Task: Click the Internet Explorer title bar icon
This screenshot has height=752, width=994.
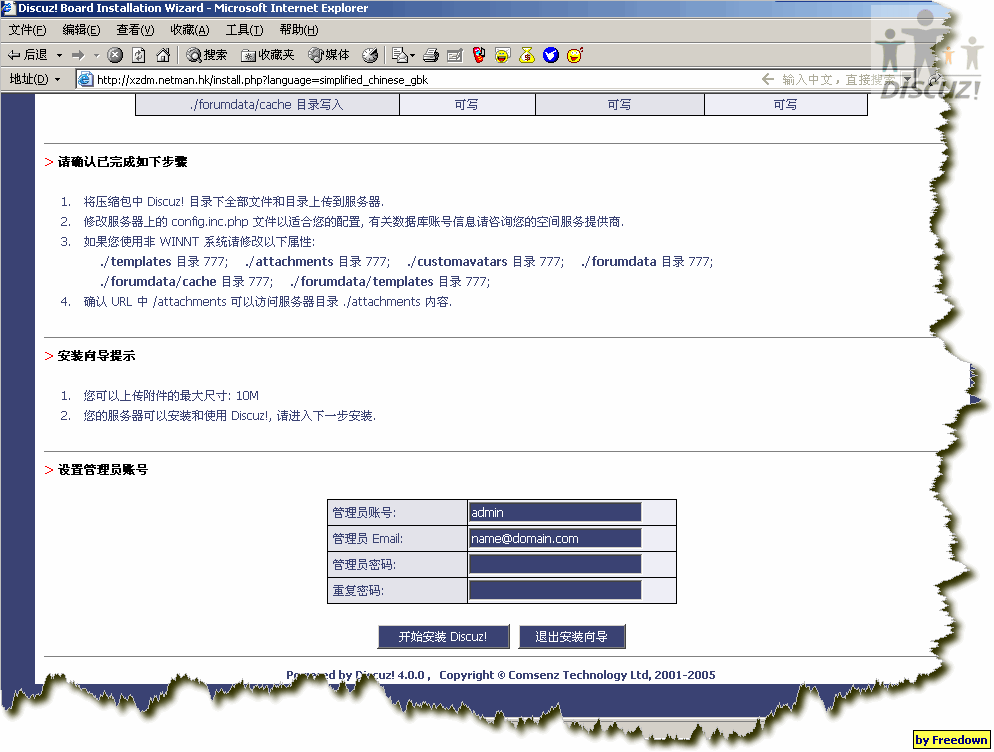Action: 8,8
